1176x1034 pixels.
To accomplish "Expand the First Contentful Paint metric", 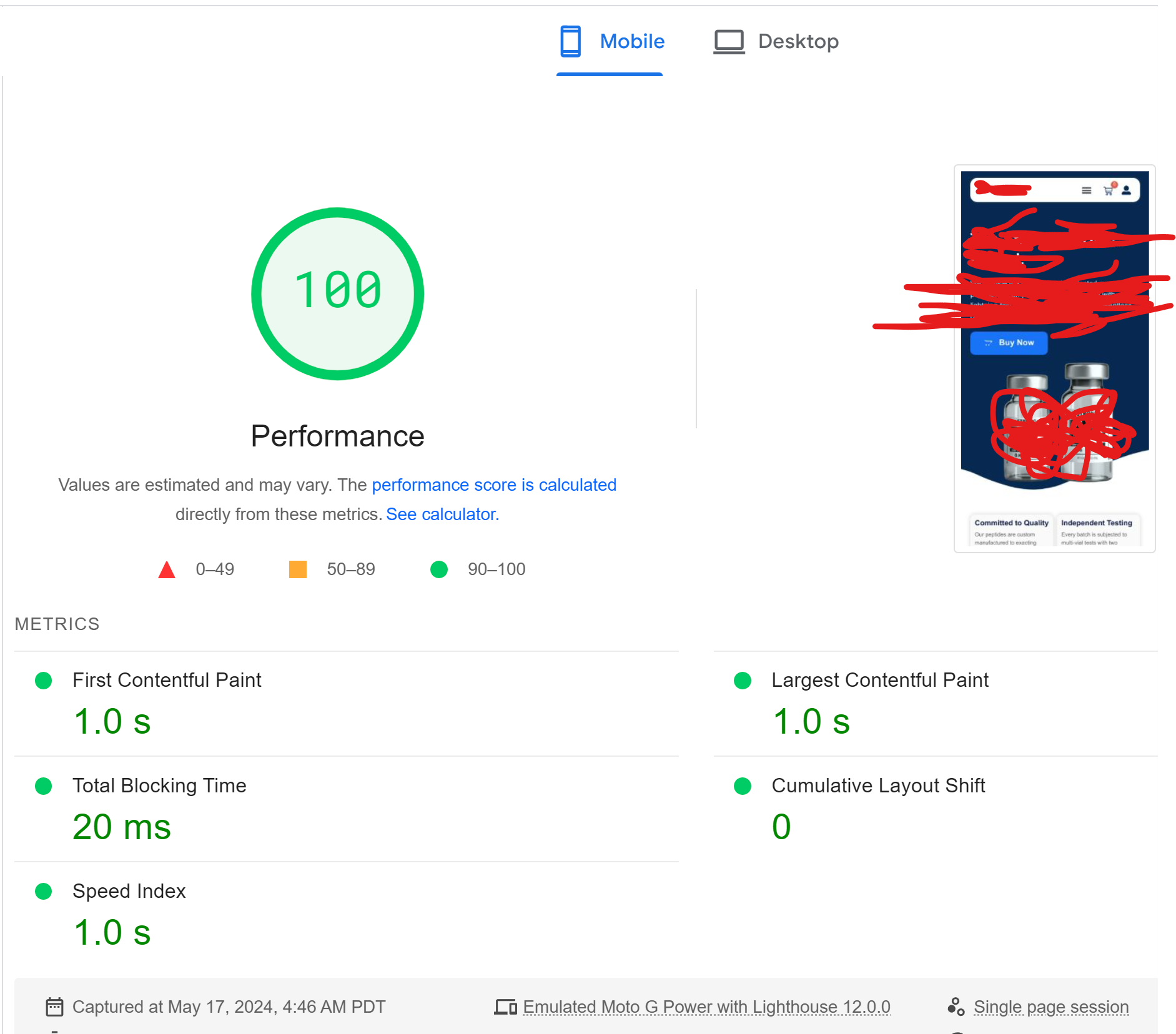I will [167, 680].
